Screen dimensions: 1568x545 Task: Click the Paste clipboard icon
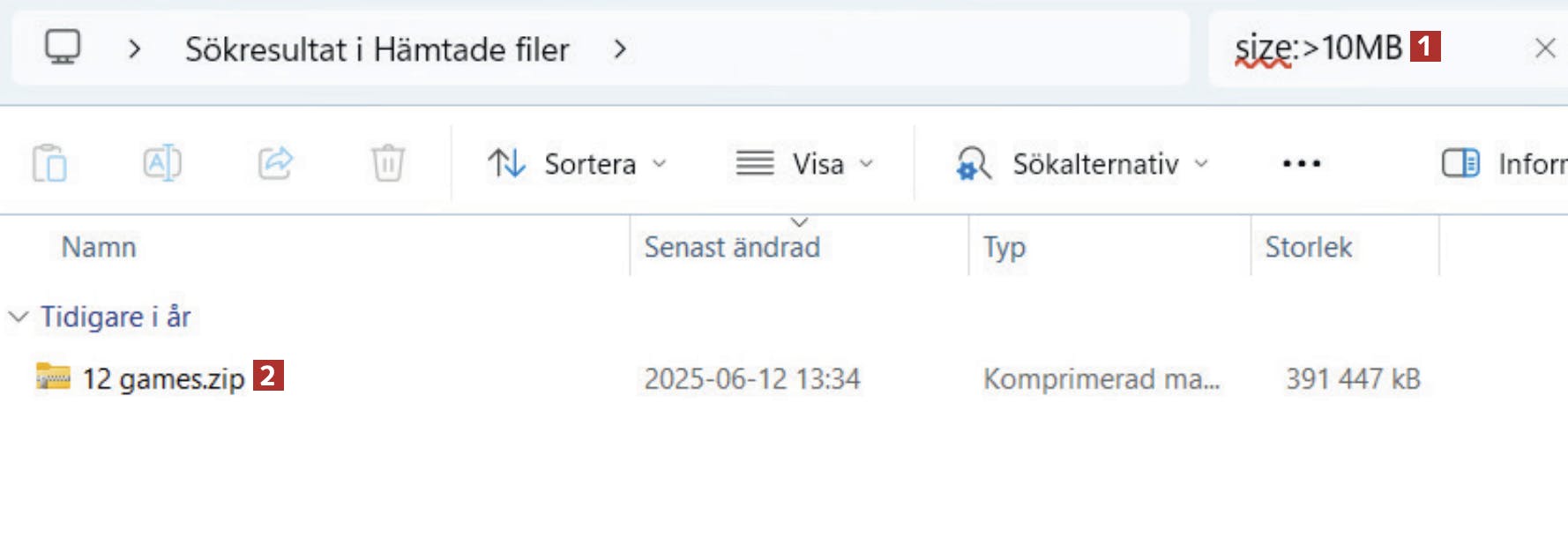(x=49, y=163)
